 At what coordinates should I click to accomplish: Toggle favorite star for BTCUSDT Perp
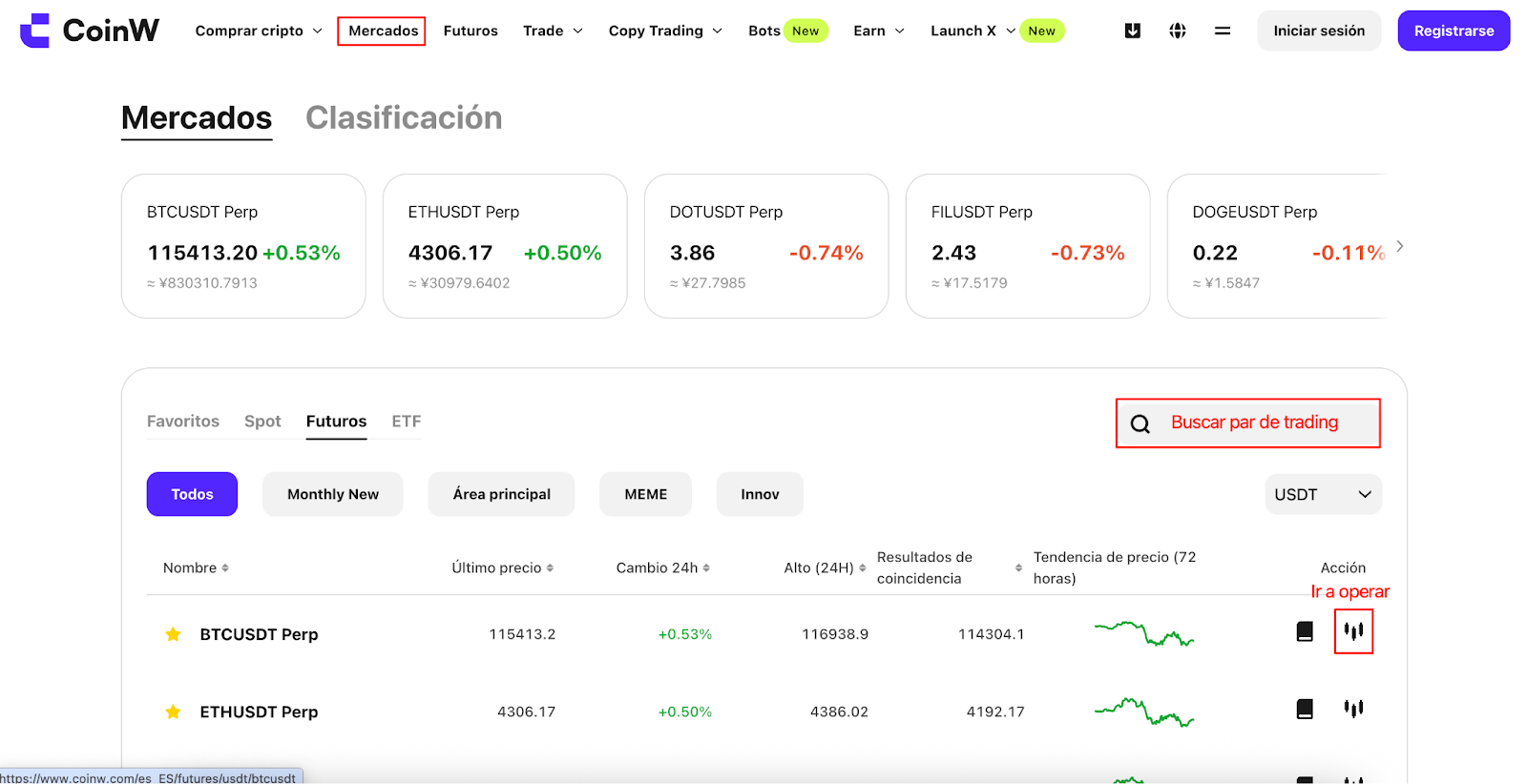coord(173,634)
